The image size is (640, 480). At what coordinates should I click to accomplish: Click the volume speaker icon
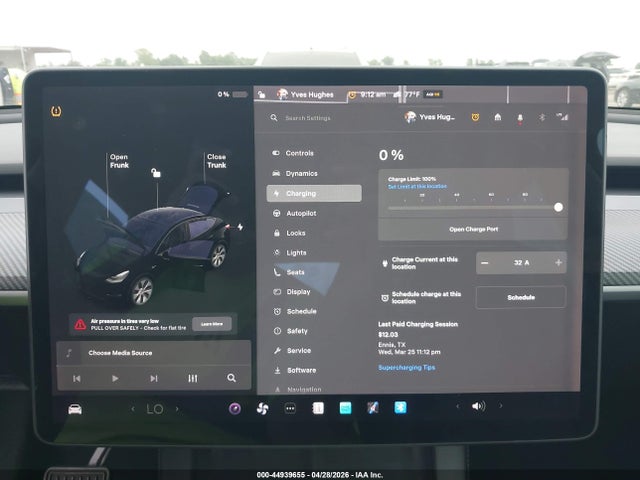point(478,406)
